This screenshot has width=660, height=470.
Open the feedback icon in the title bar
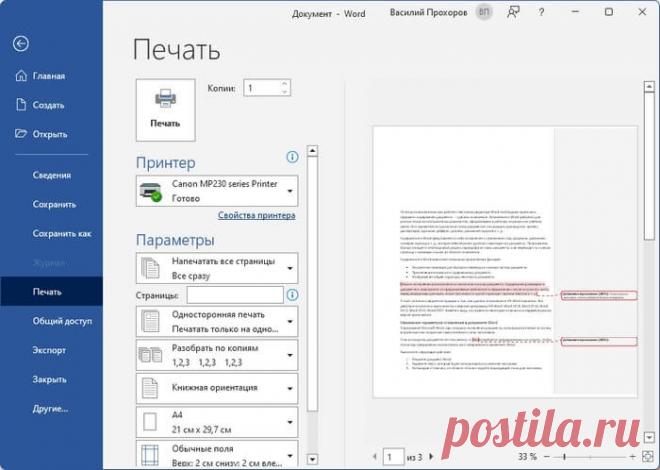pos(515,13)
